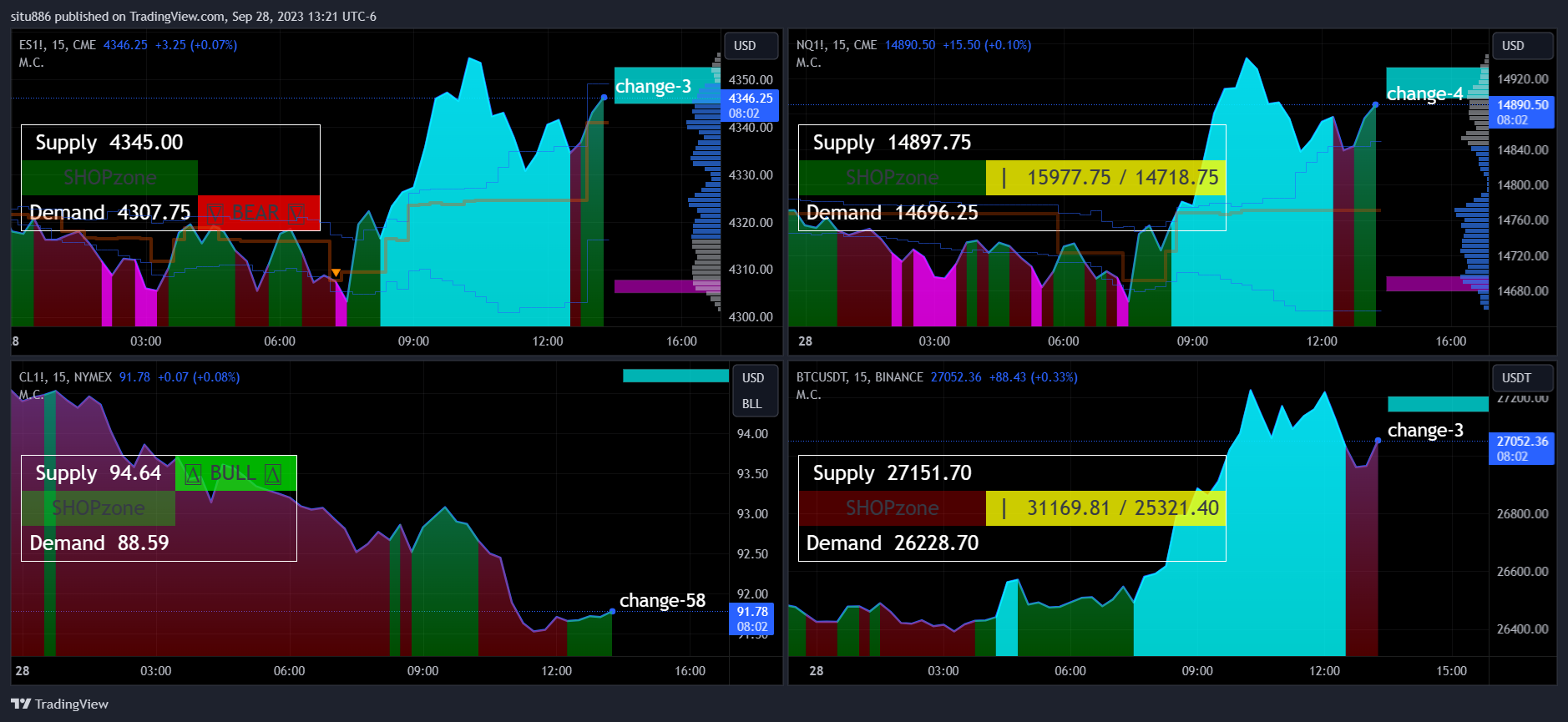1568x722 pixels.
Task: Click the situ886 published header text
Action: (193, 17)
